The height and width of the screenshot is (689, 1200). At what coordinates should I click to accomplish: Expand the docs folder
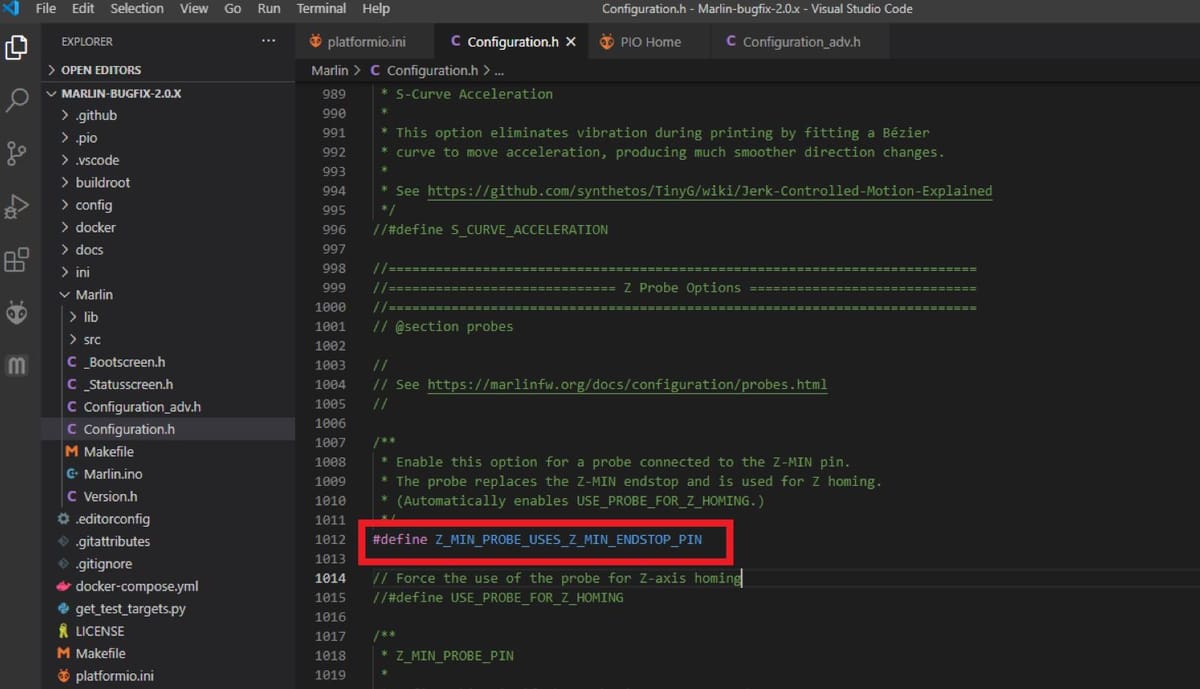pyautogui.click(x=89, y=250)
